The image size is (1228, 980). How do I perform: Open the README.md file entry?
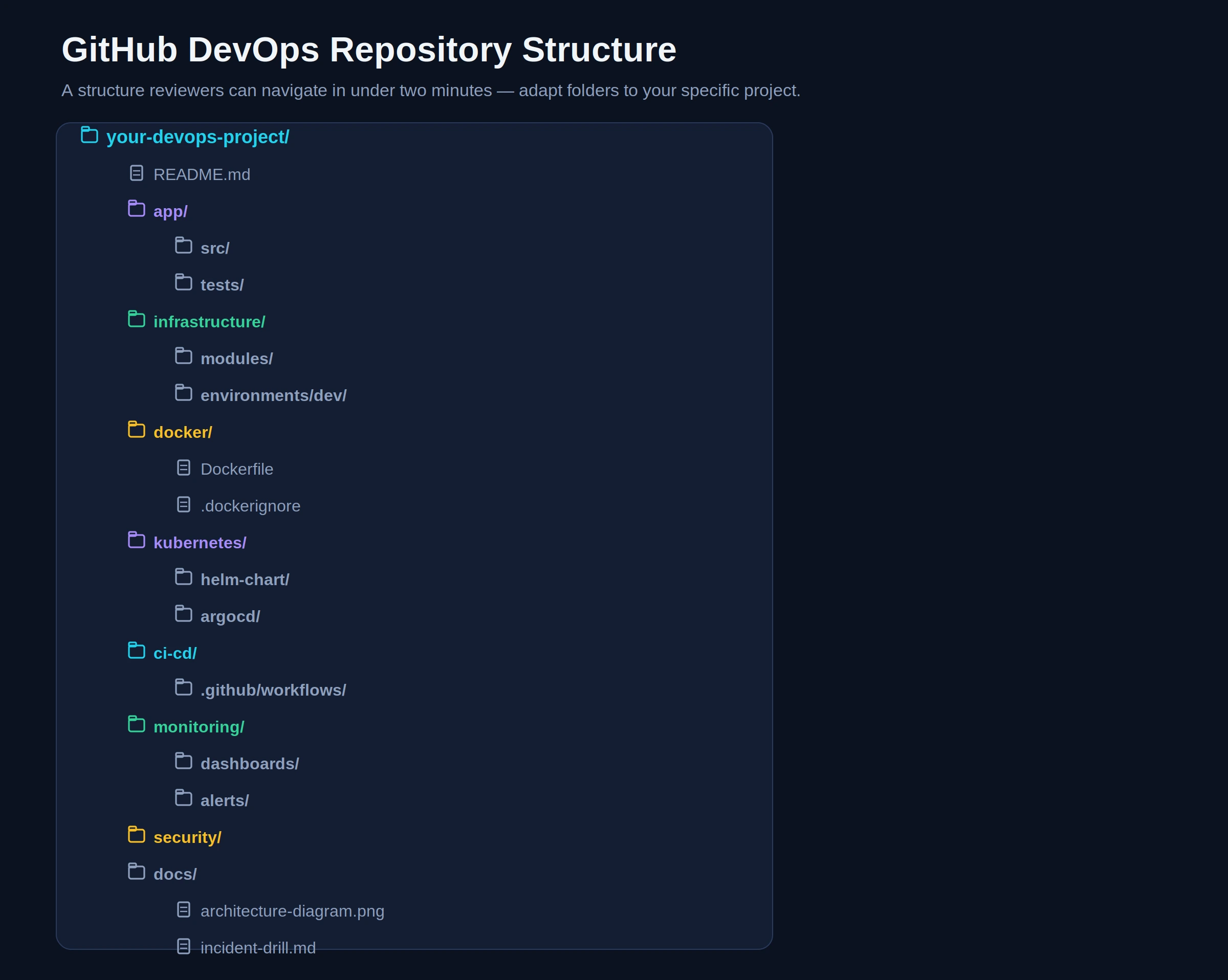[202, 174]
